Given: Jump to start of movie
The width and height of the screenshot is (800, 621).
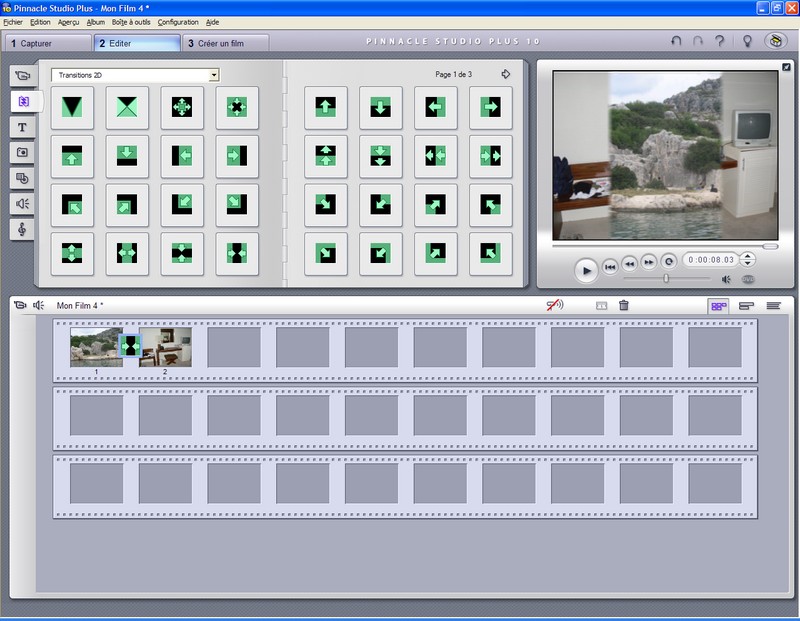Looking at the screenshot, I should (610, 266).
